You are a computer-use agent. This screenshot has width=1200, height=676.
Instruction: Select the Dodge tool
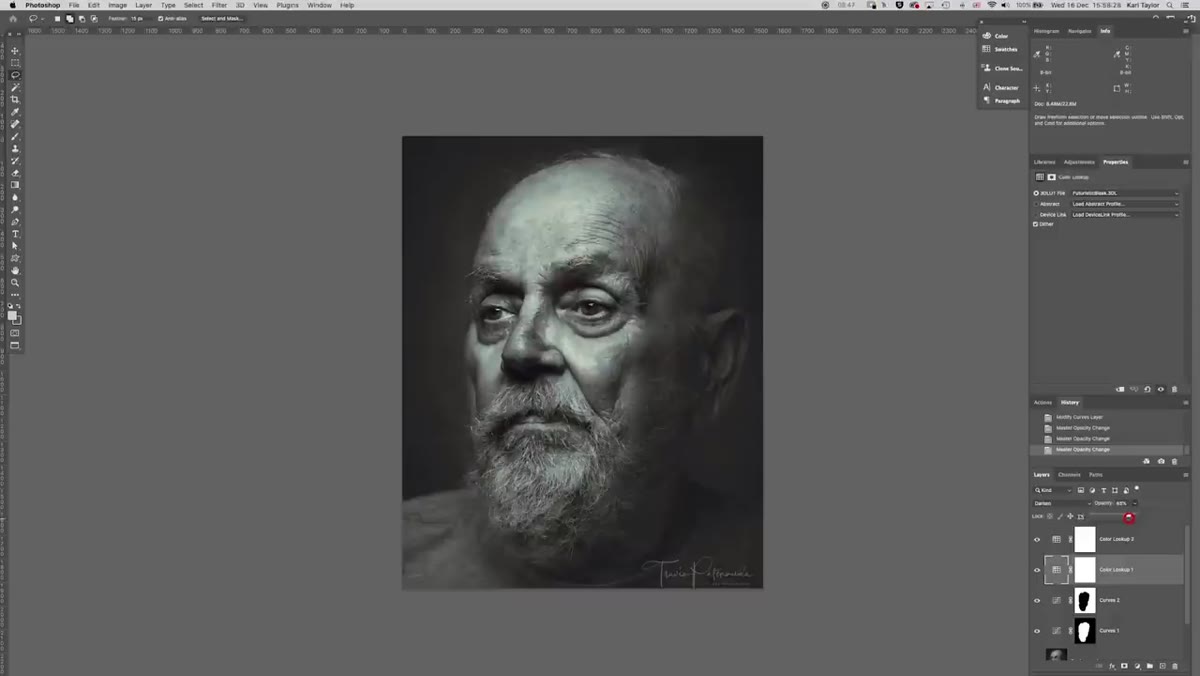15,209
